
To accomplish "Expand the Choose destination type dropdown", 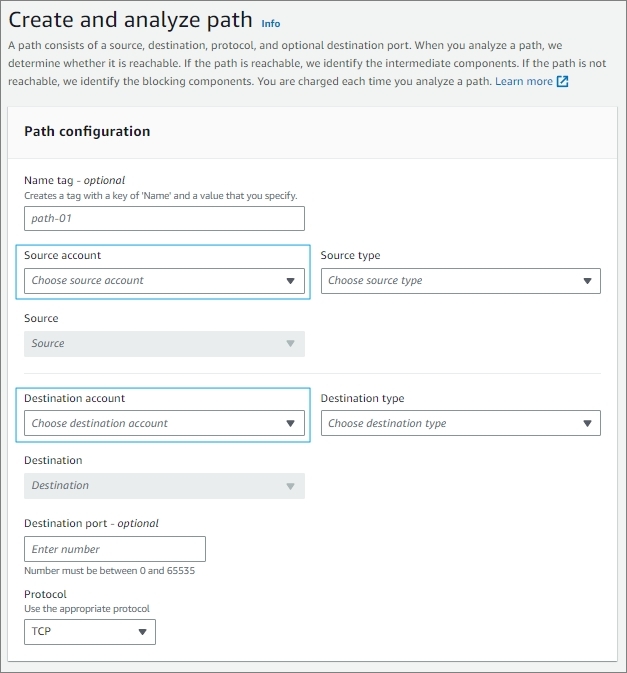I will tap(460, 423).
